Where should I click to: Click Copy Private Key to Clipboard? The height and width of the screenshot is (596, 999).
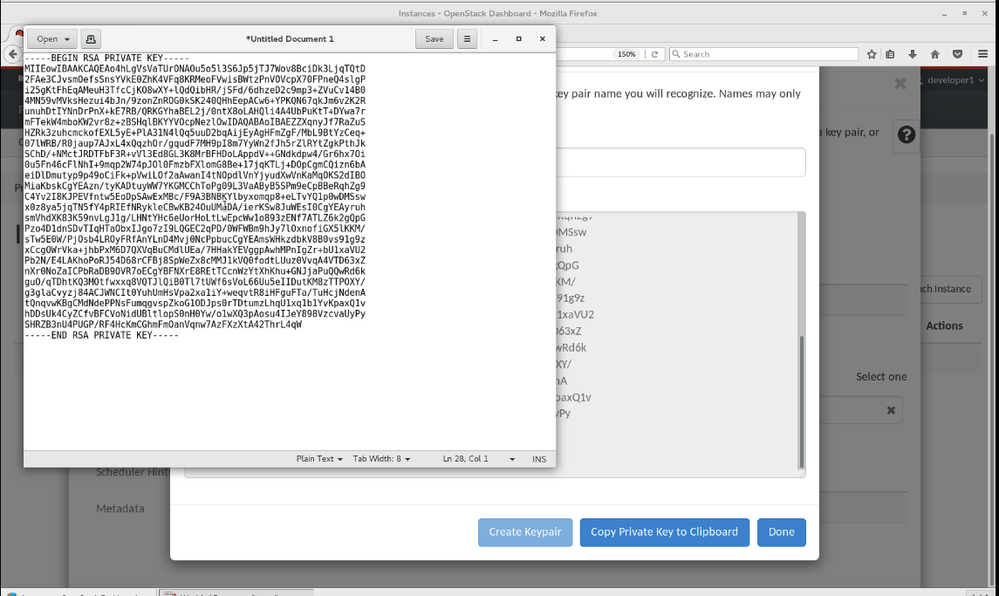click(664, 532)
